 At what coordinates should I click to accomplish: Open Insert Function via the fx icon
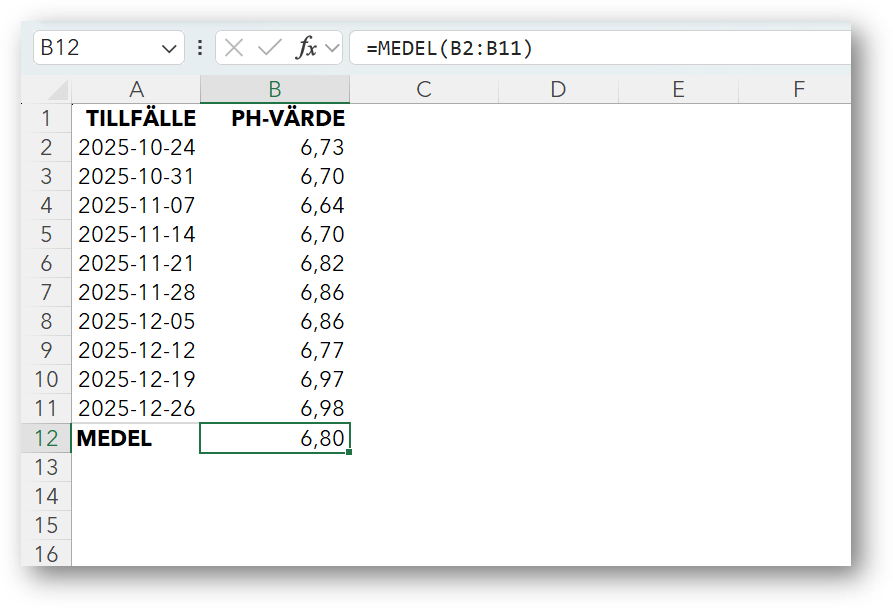tap(307, 48)
